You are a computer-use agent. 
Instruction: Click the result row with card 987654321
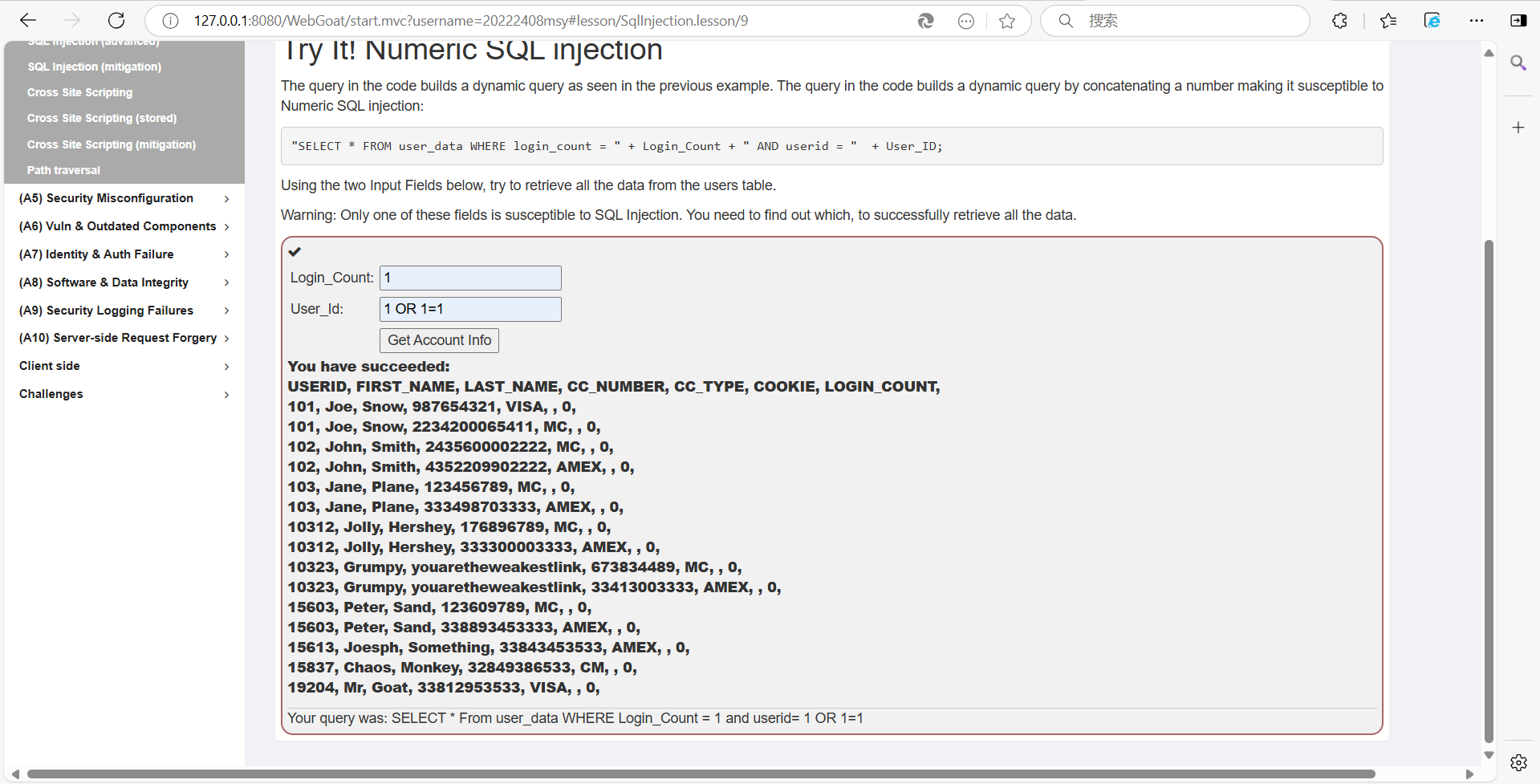(432, 407)
